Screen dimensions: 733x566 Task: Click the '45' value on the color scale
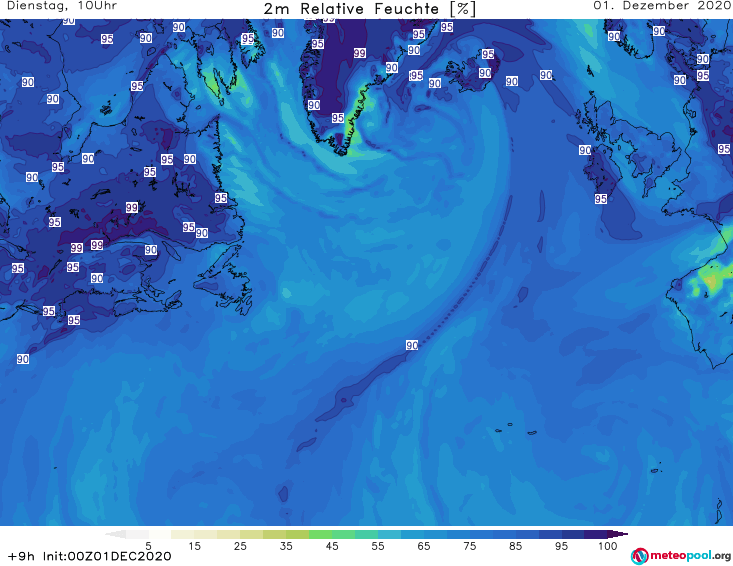coord(332,546)
